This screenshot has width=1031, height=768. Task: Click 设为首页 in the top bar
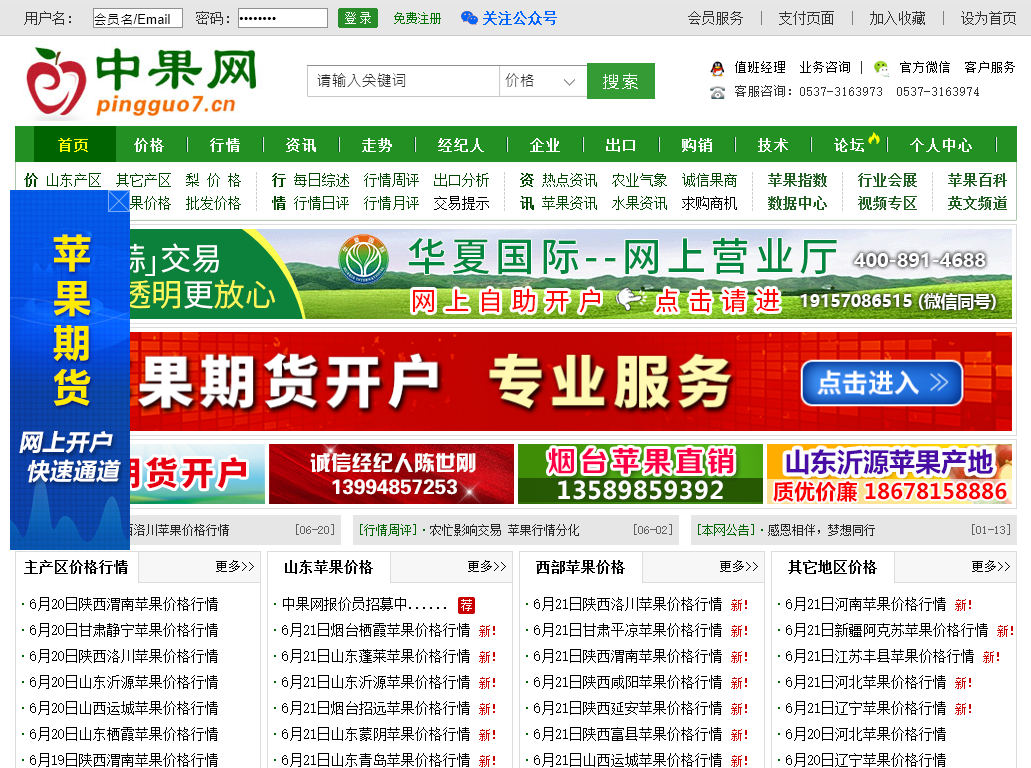[x=988, y=18]
